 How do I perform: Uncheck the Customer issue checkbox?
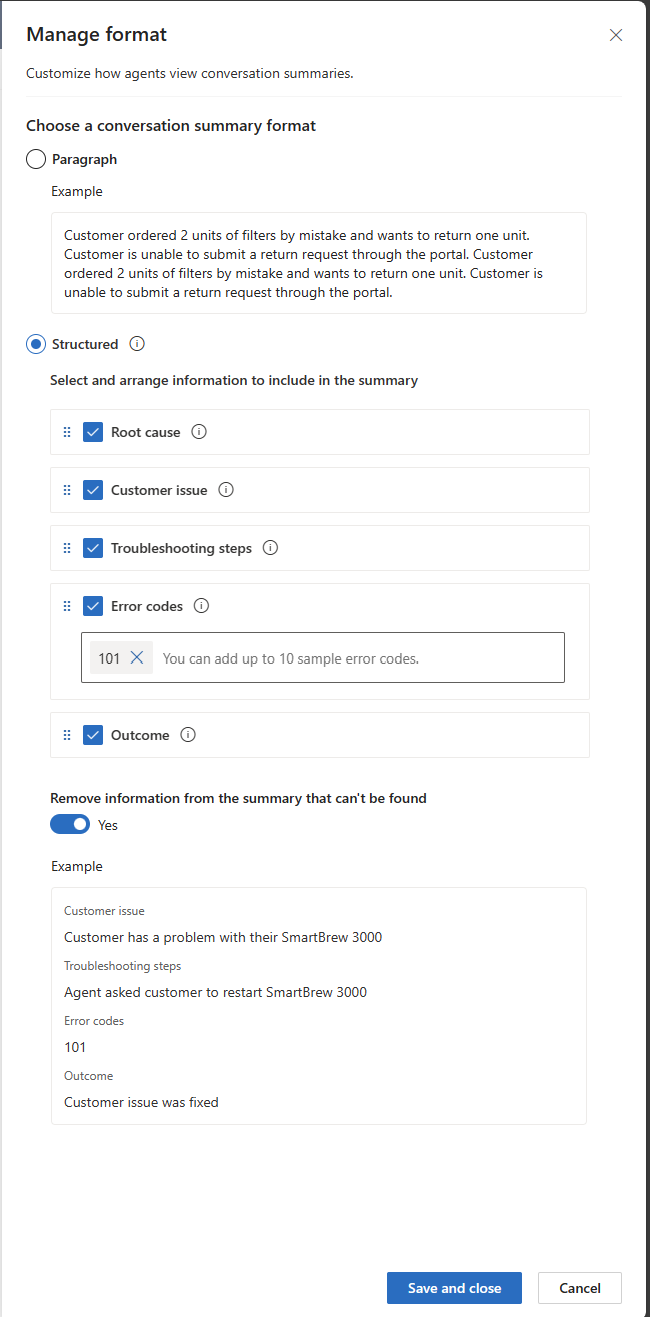click(x=93, y=490)
